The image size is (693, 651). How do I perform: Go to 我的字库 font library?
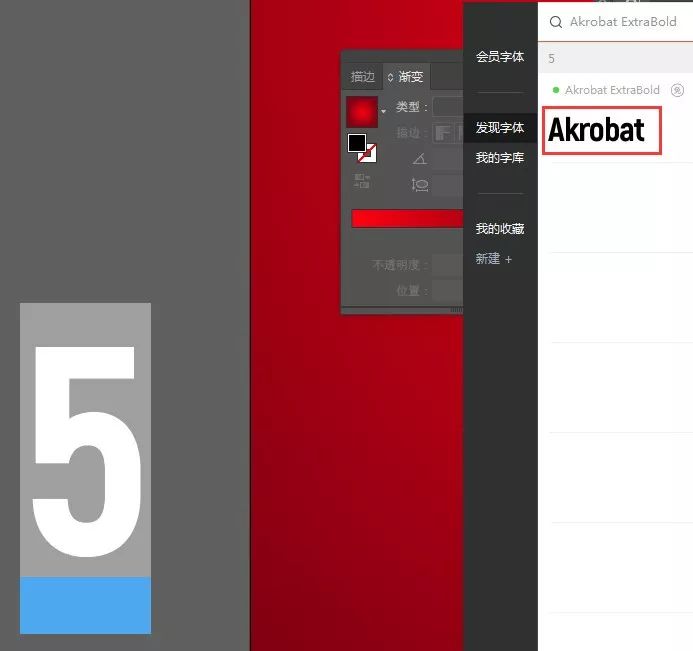pos(499,158)
